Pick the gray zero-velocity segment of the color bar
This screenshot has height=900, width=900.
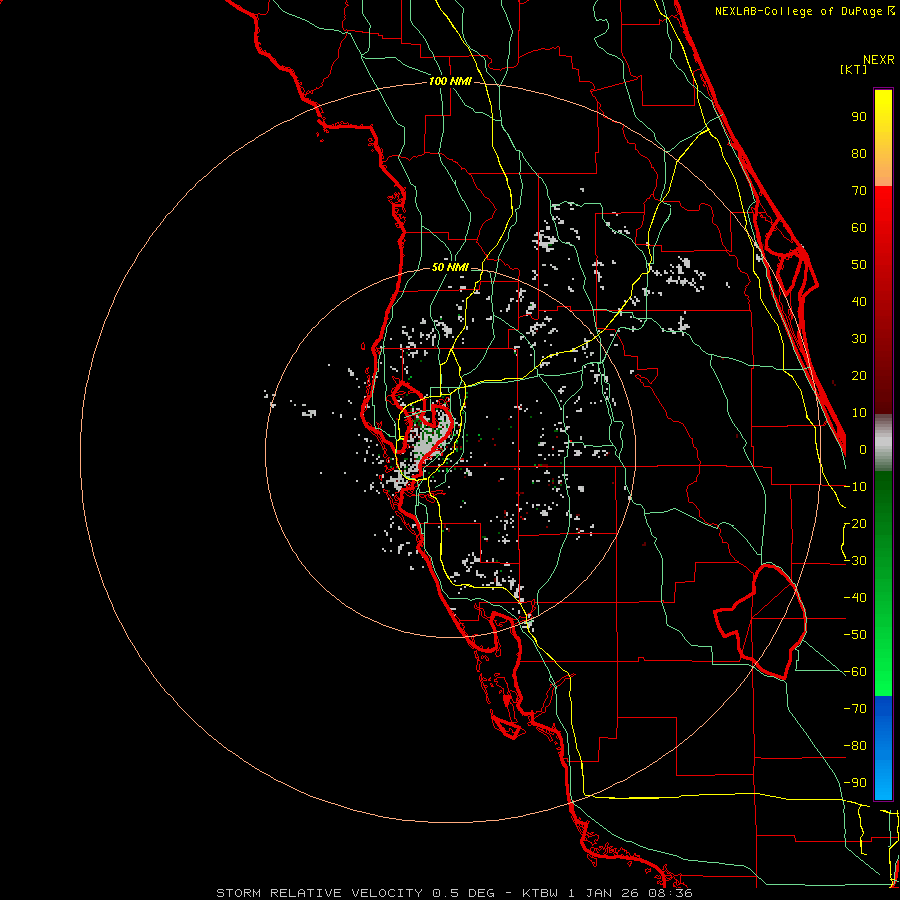point(883,443)
